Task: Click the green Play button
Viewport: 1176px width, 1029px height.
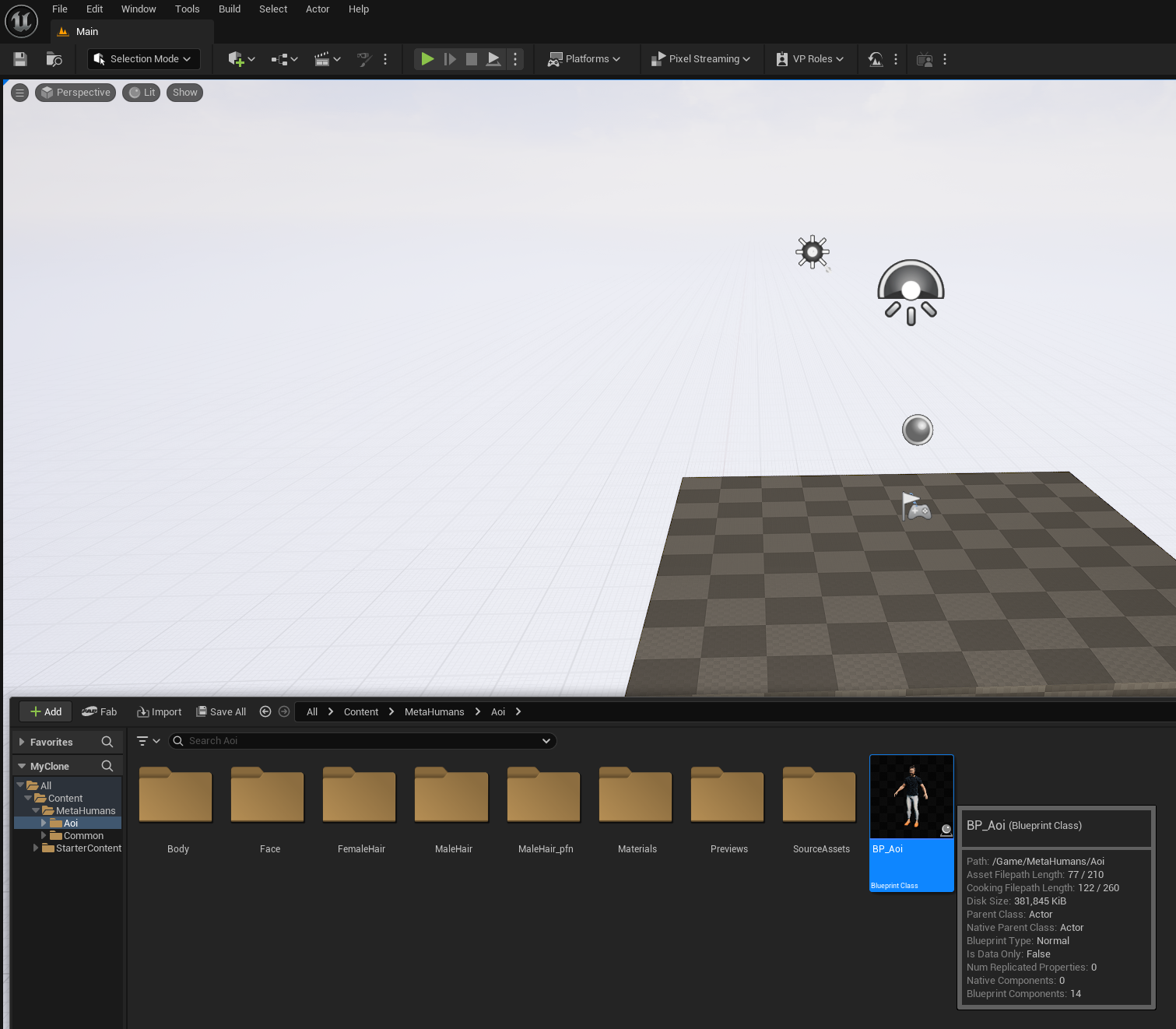Action: tap(427, 59)
